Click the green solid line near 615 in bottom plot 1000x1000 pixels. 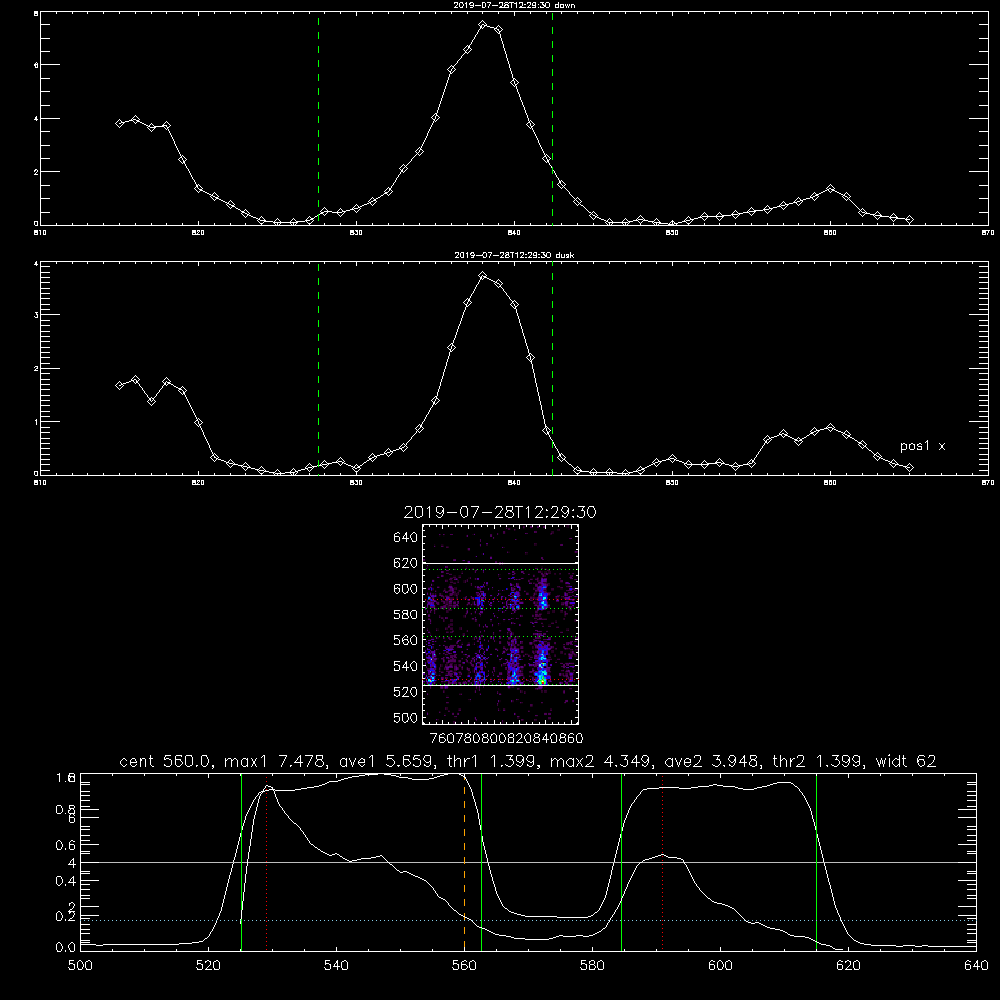point(816,862)
